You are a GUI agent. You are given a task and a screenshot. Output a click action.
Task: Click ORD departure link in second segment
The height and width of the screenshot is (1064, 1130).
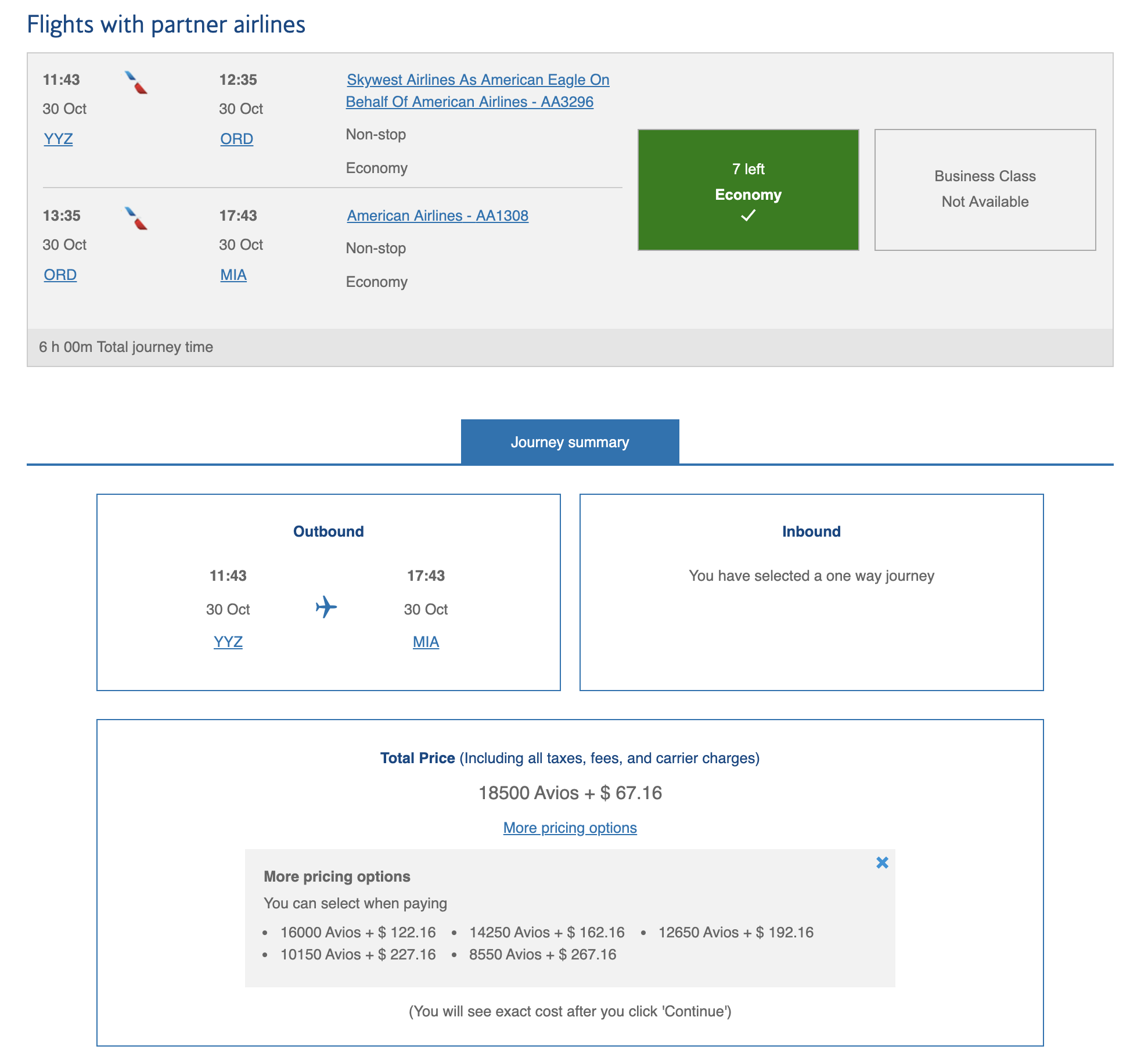[x=60, y=275]
